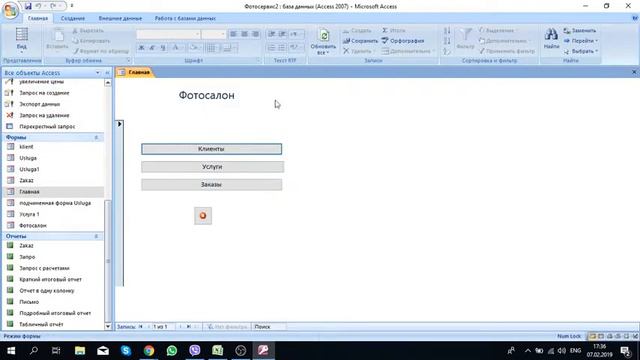
Task: Open Windows Start menu
Action: [x=11, y=351]
